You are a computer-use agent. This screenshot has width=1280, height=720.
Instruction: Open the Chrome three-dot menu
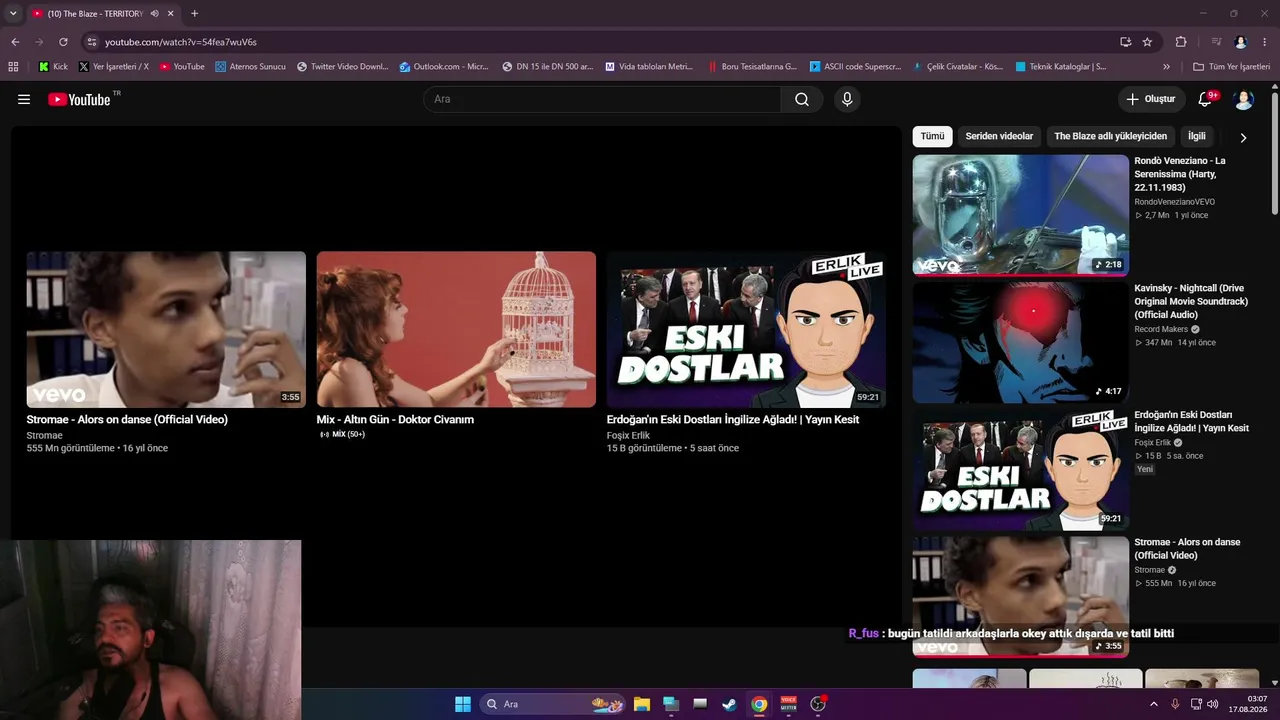click(x=1265, y=42)
